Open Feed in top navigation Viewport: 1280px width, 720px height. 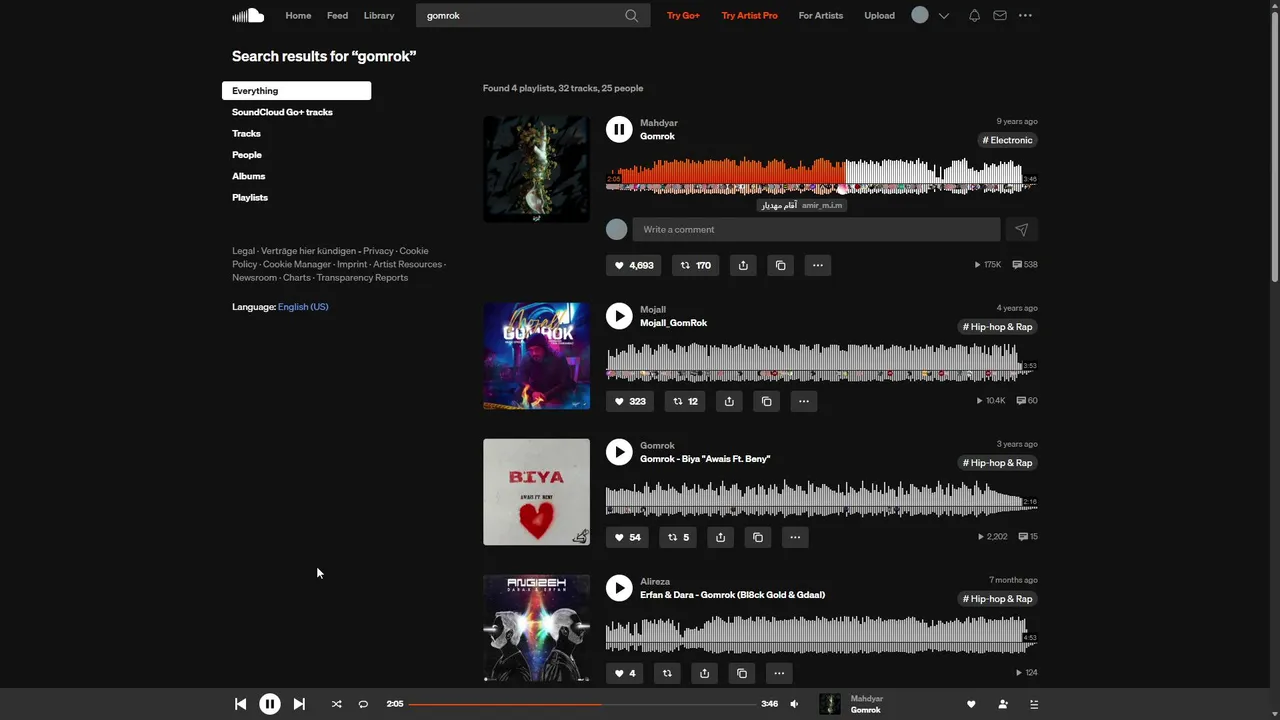[x=337, y=15]
